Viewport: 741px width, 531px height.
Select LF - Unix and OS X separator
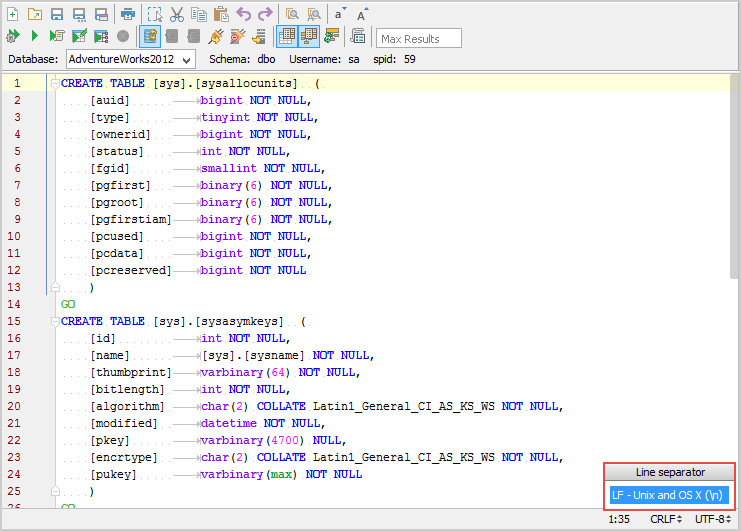point(669,495)
